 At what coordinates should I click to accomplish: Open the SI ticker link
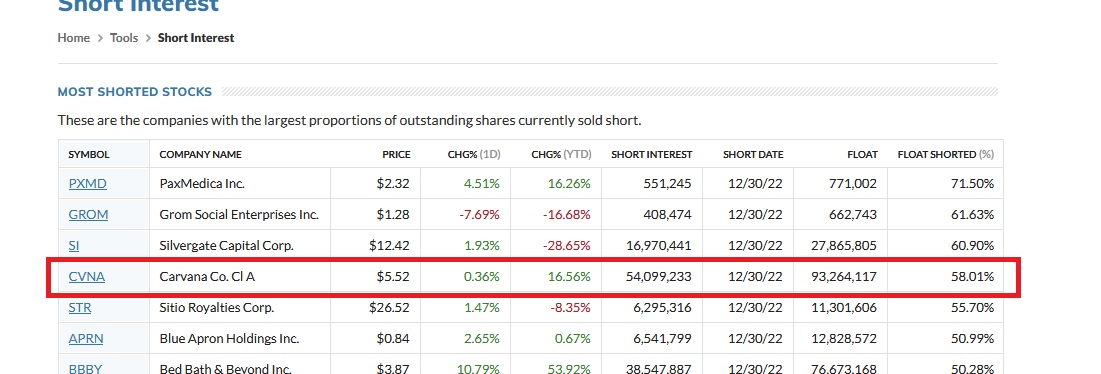[74, 246]
